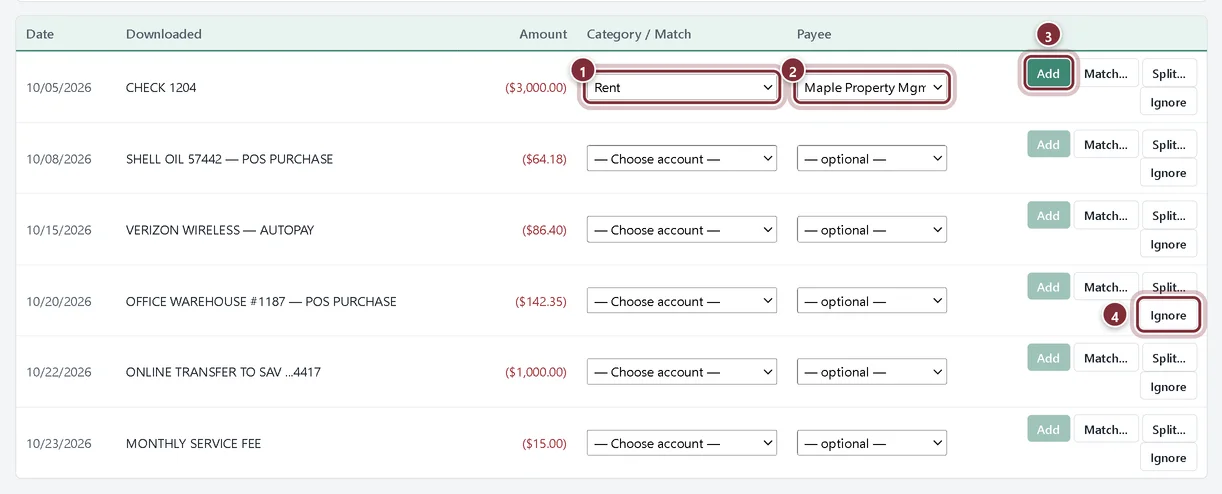
Task: Open payee dropdown for SHELL OIL row
Action: click(872, 159)
